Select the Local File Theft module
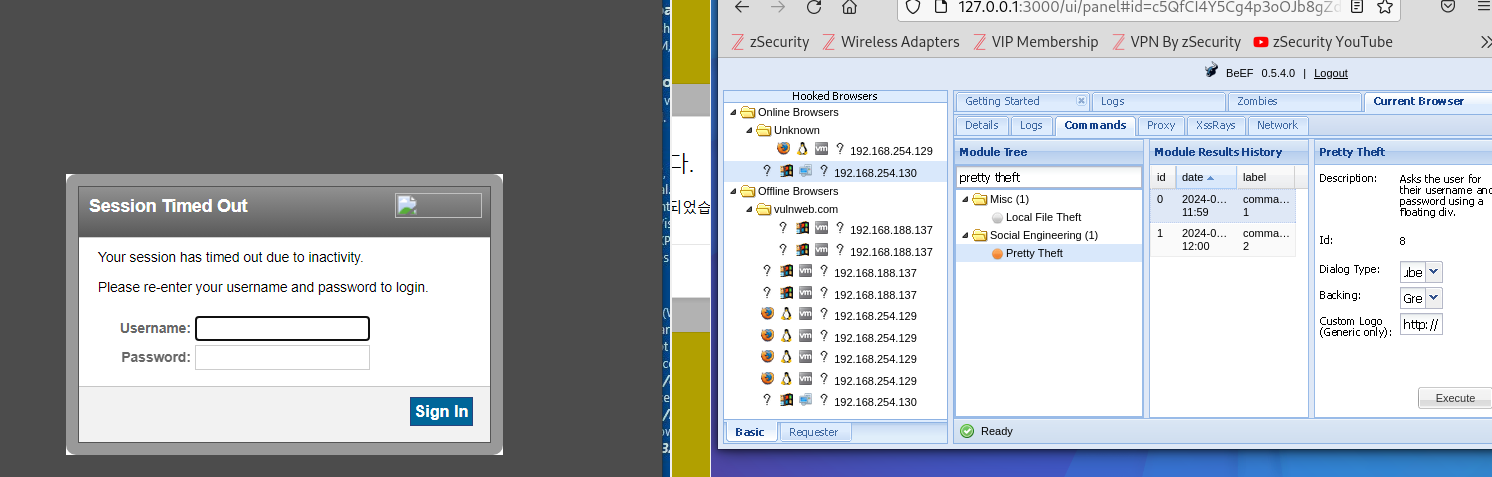Image resolution: width=1492 pixels, height=477 pixels. tap(1043, 217)
